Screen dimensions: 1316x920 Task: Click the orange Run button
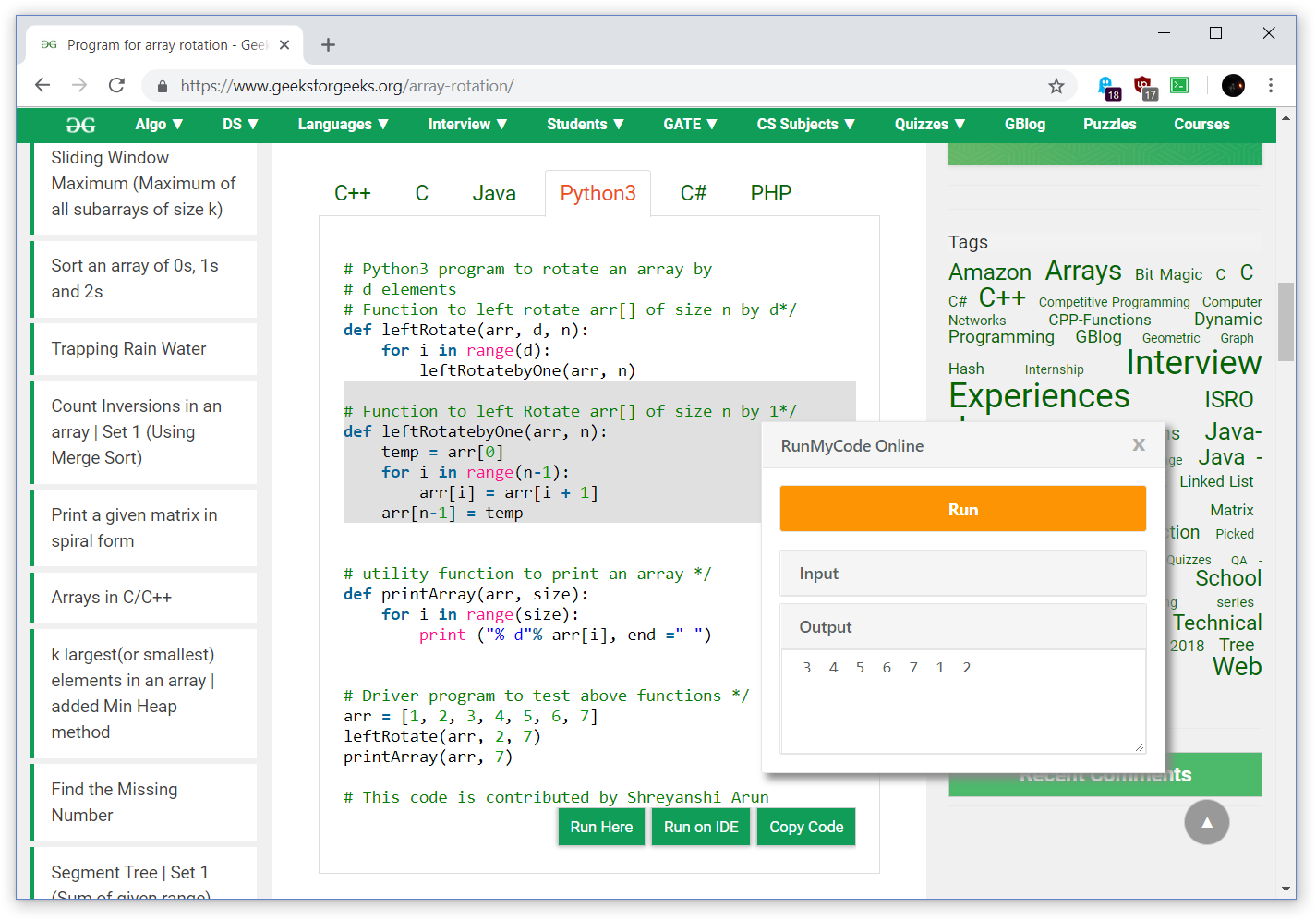[963, 509]
